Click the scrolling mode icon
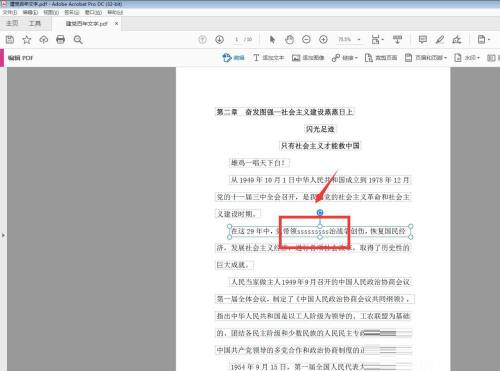 pyautogui.click(x=397, y=40)
